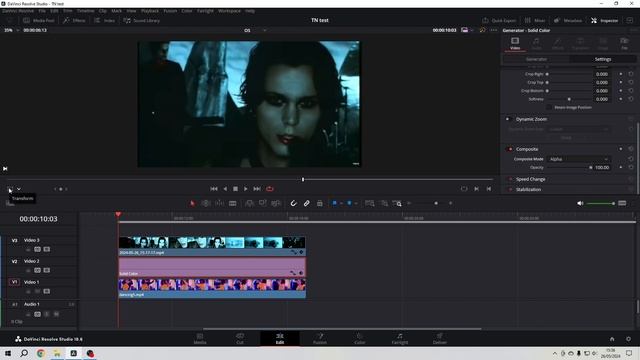This screenshot has height=360, width=640.
Task: Expand the Speed Change section
Action: click(531, 179)
